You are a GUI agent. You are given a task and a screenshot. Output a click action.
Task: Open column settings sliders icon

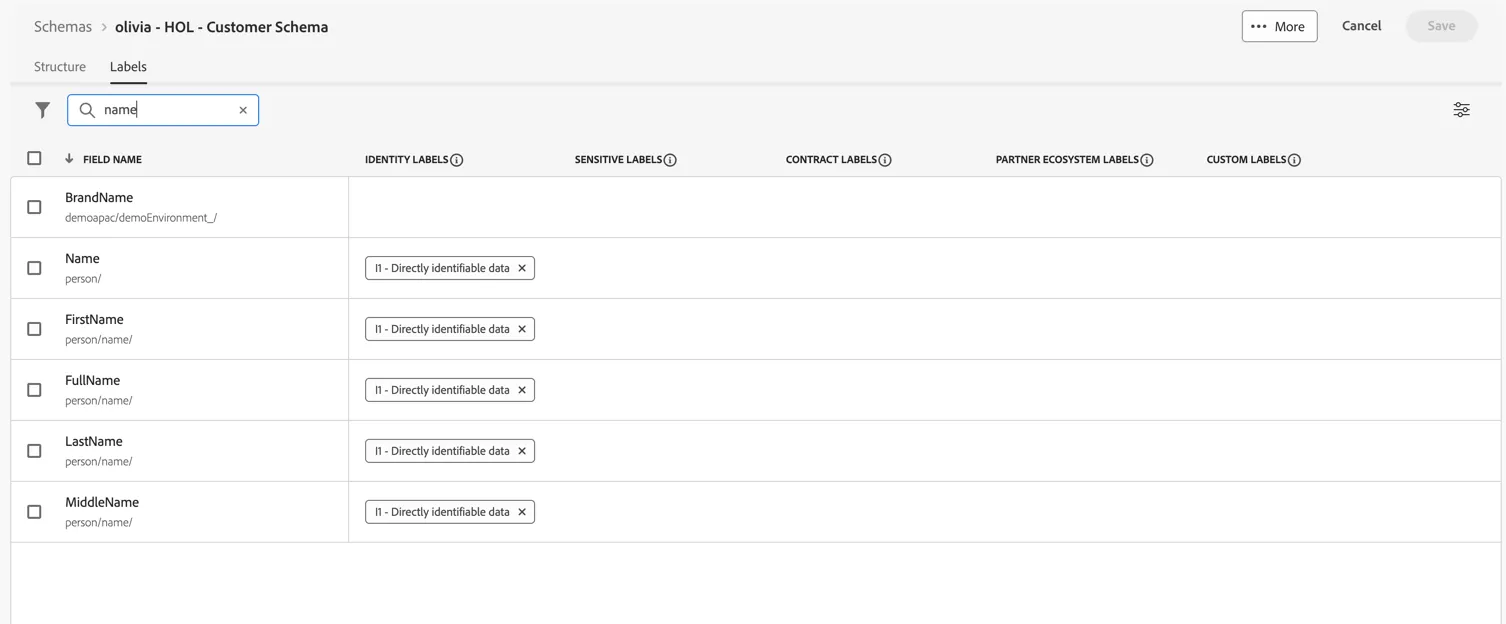1461,110
